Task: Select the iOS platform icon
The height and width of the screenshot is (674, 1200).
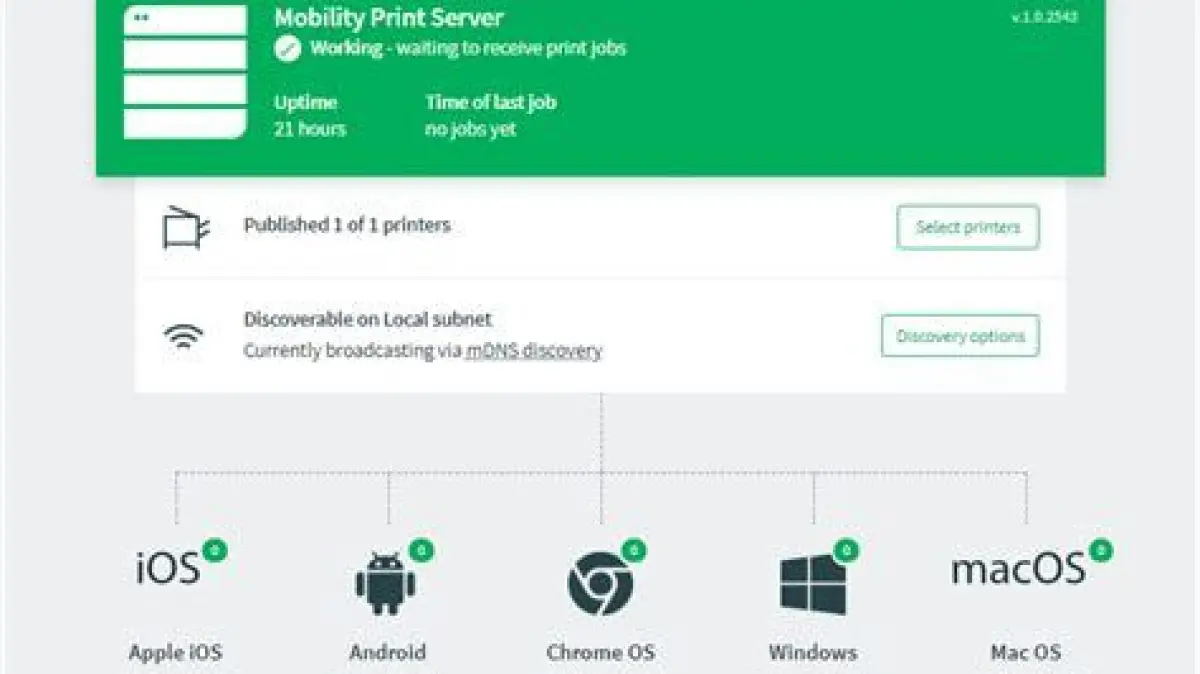Action: tap(168, 567)
